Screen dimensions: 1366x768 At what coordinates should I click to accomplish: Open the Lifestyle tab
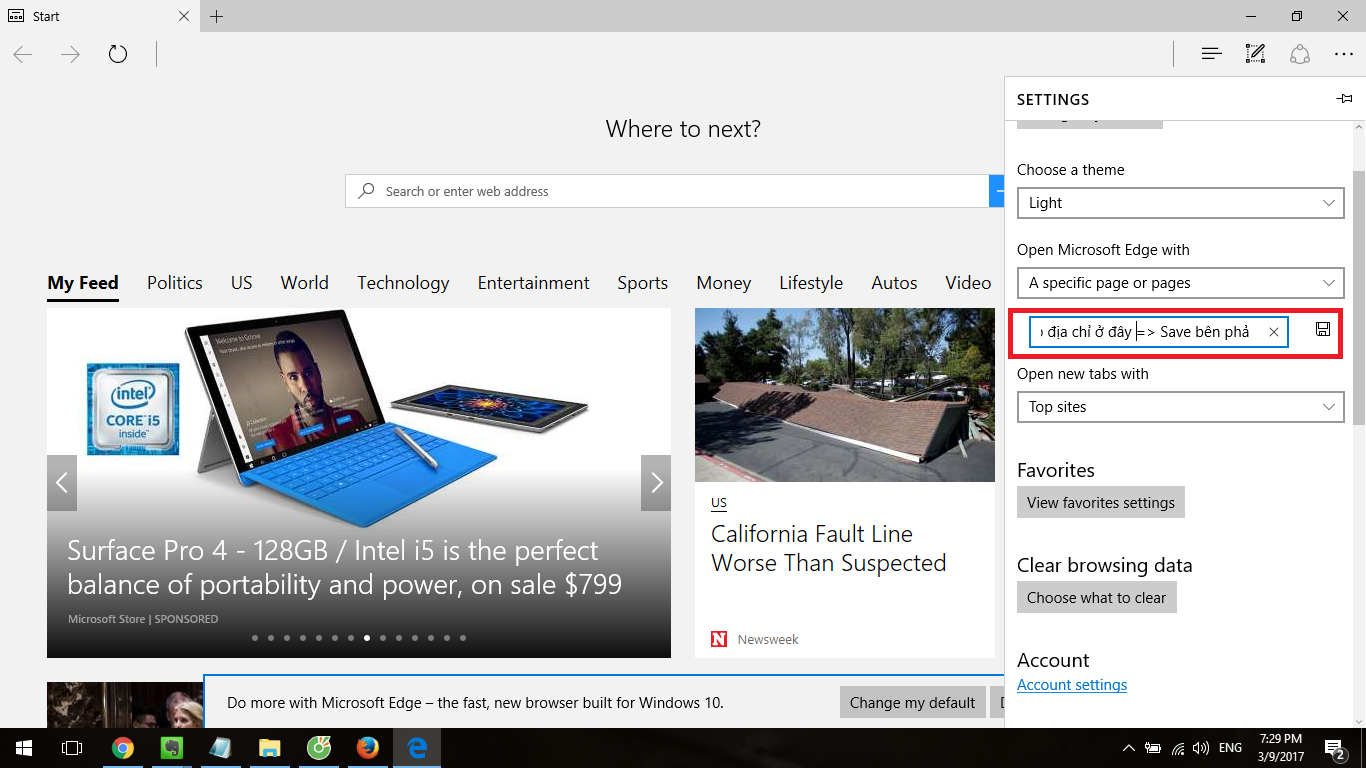[811, 283]
